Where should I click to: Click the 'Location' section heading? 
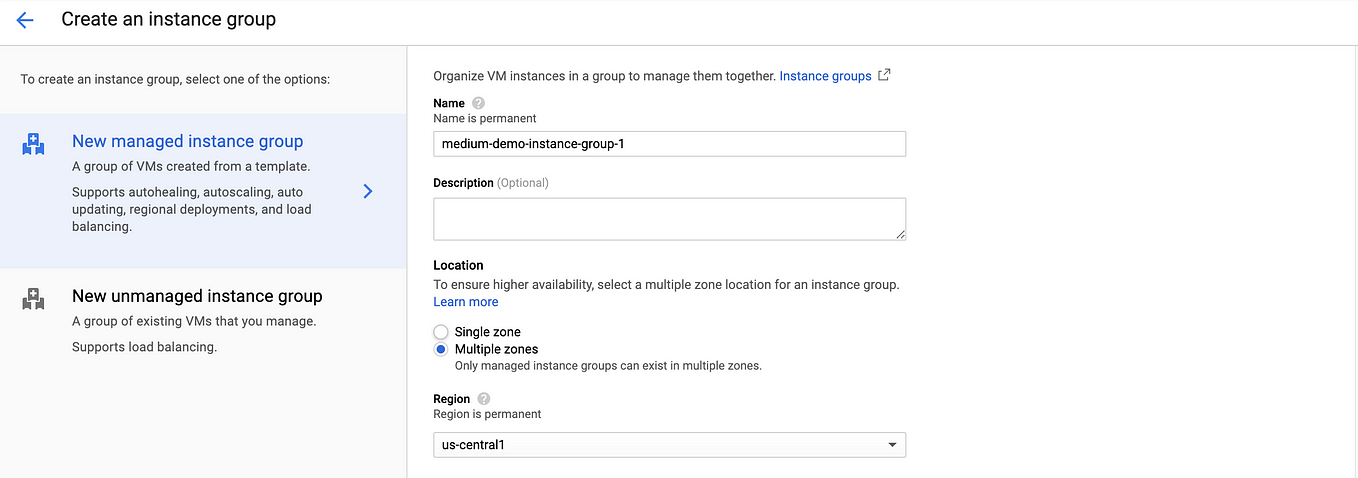(x=458, y=265)
